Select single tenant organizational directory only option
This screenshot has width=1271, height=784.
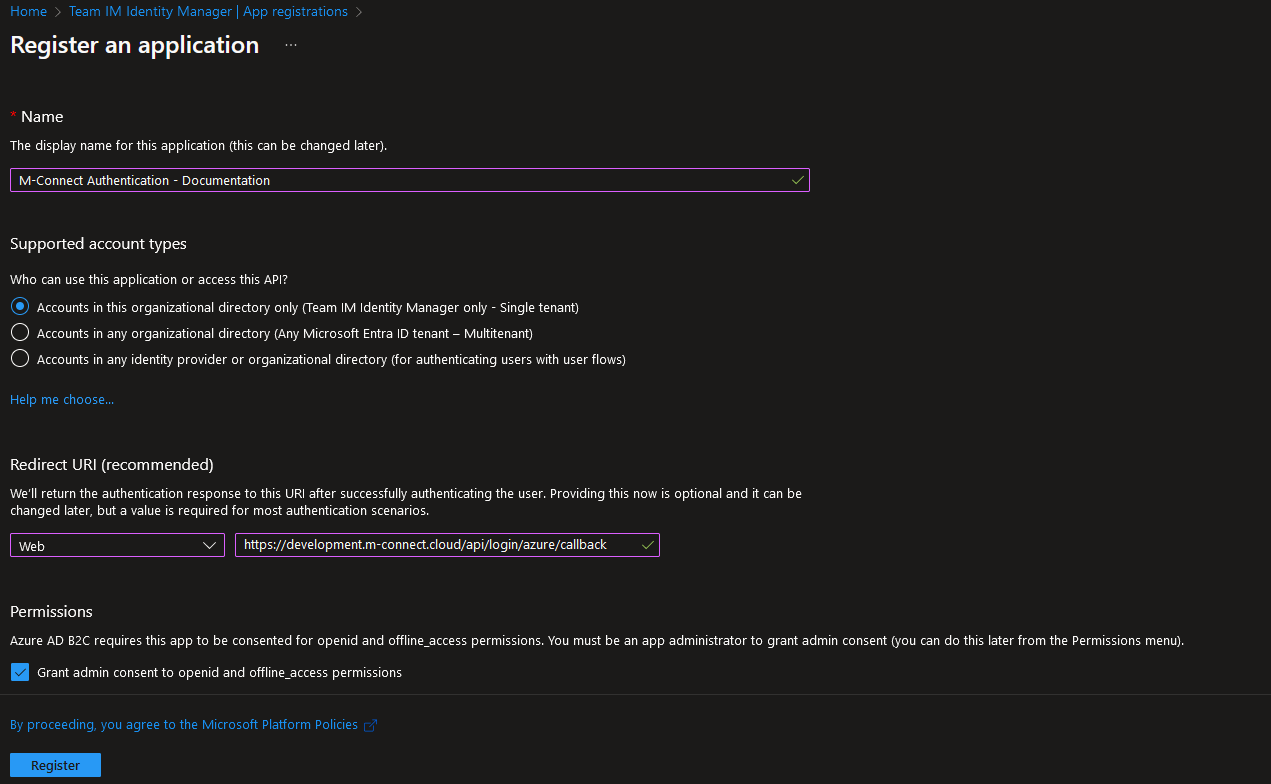coord(20,307)
